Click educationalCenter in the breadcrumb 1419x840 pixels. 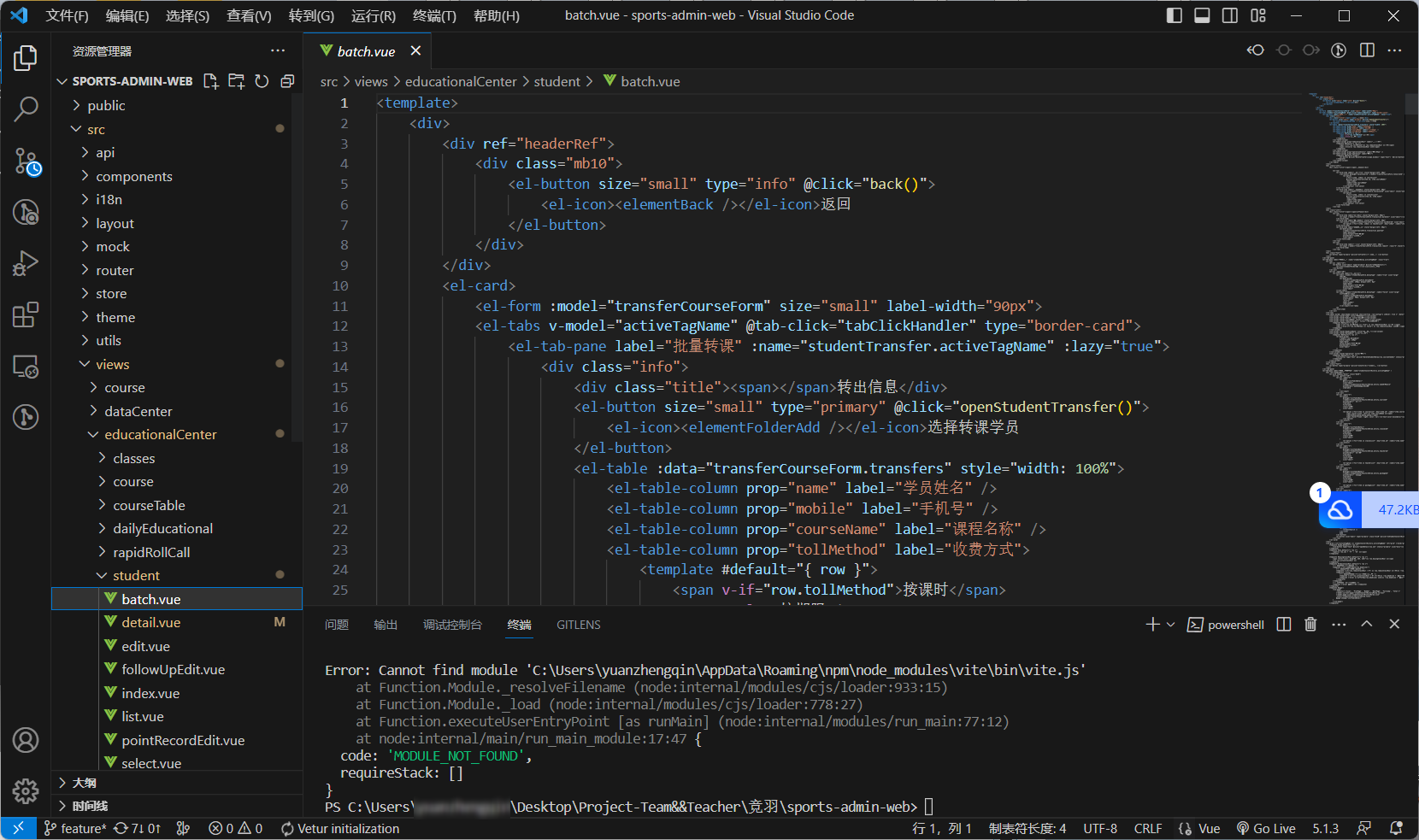click(461, 81)
